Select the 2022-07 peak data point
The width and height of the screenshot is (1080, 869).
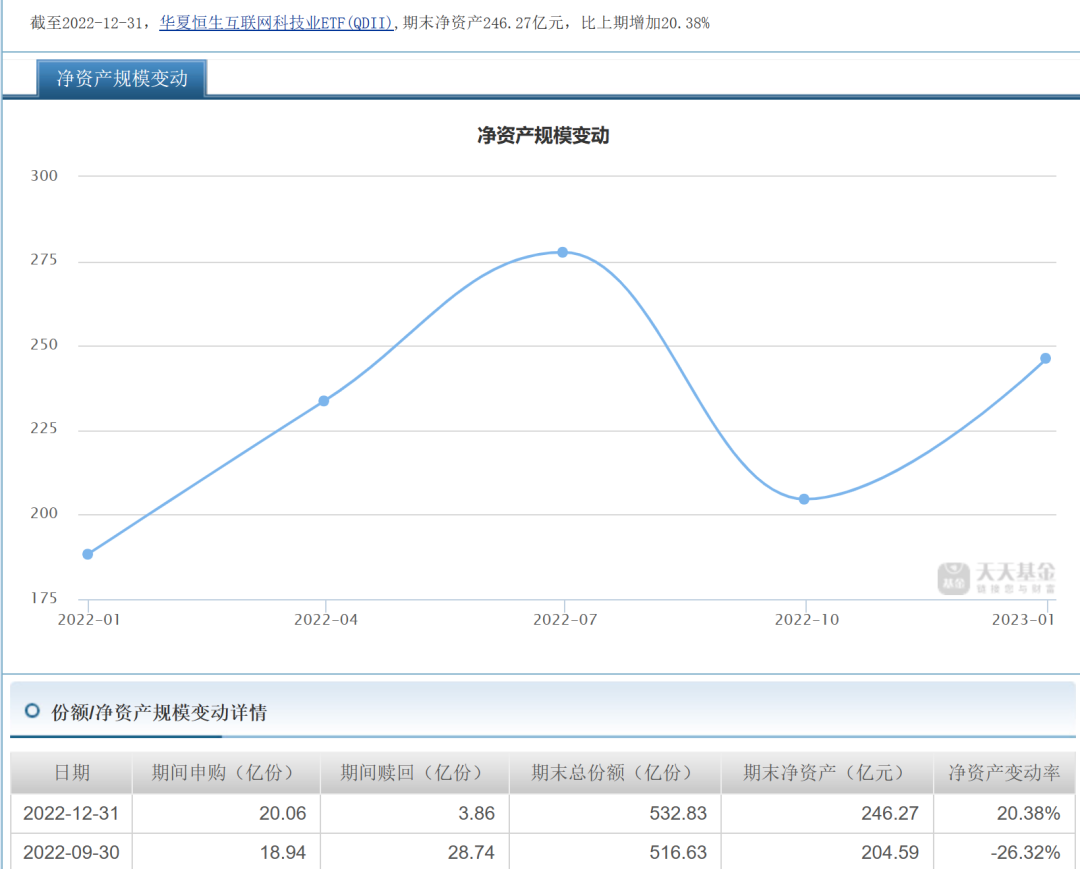(x=561, y=253)
